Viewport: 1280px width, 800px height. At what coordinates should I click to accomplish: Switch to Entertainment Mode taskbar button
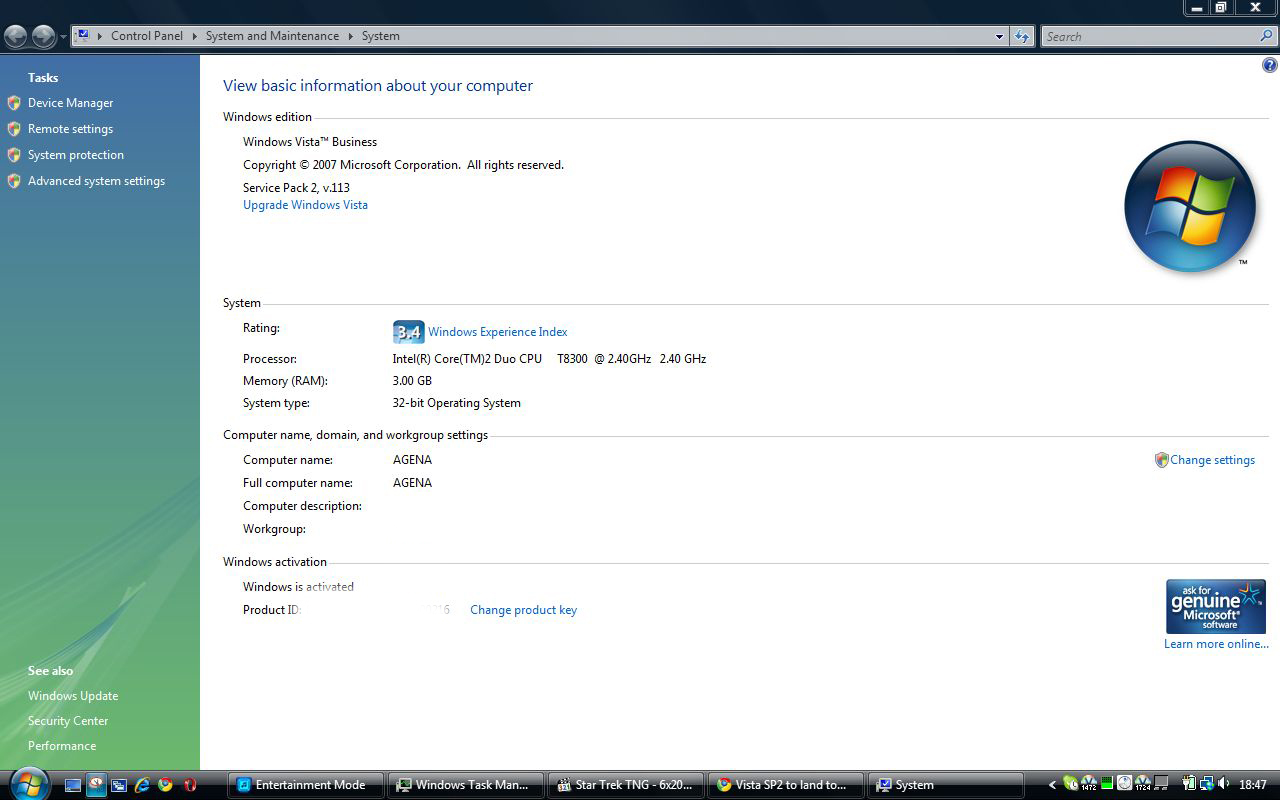coord(307,785)
